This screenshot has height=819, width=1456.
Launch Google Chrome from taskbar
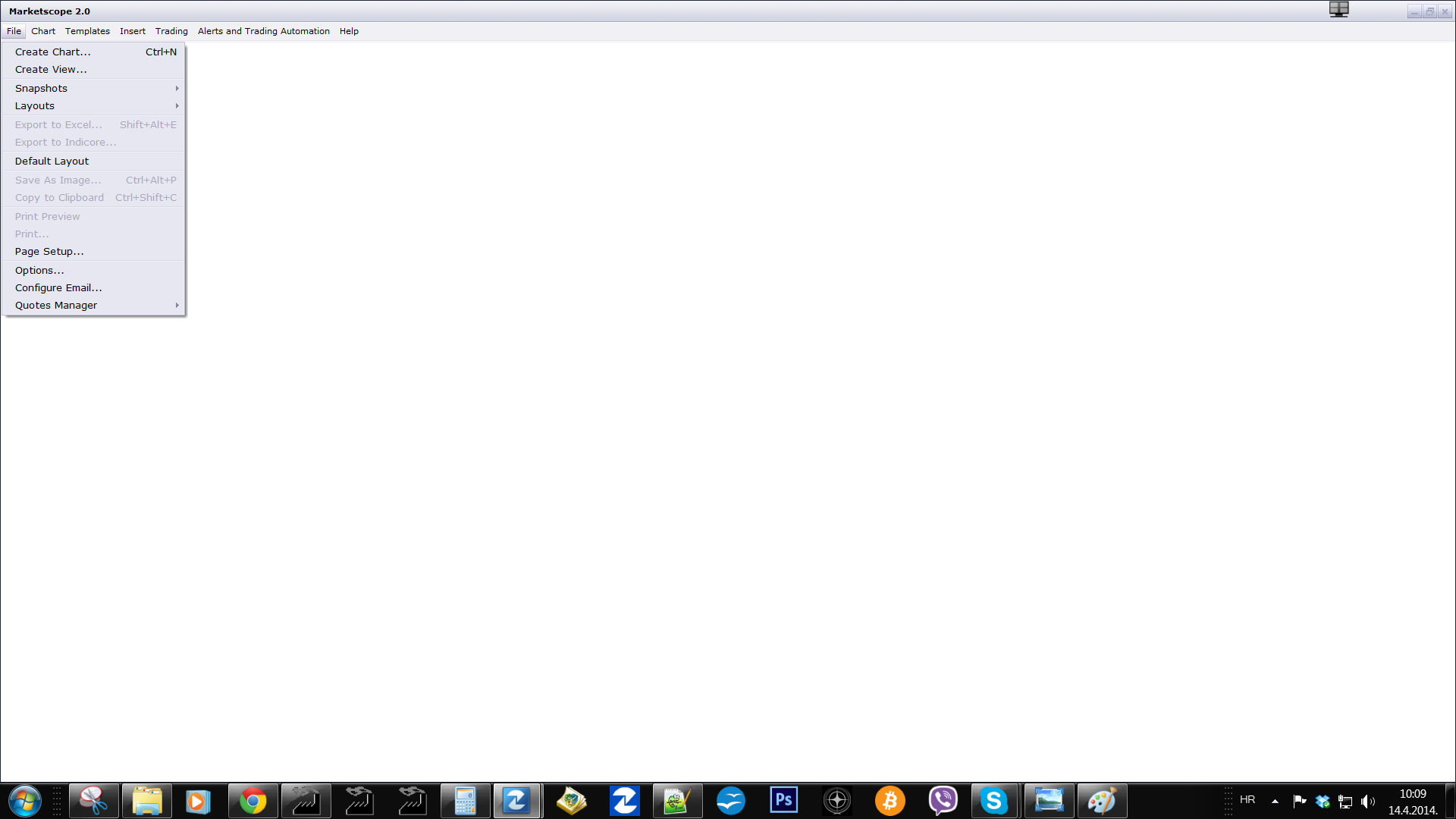click(x=253, y=801)
